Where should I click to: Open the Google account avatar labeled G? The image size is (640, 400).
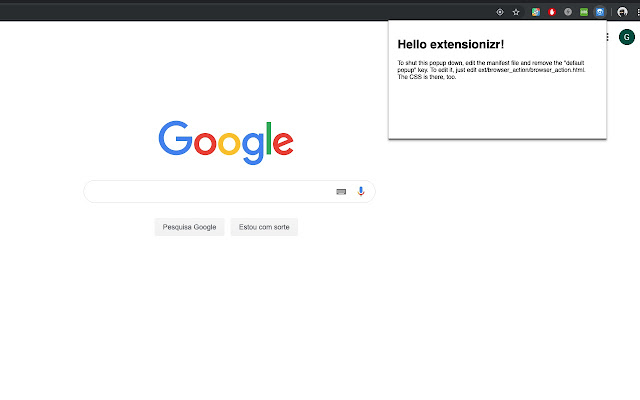click(x=627, y=37)
